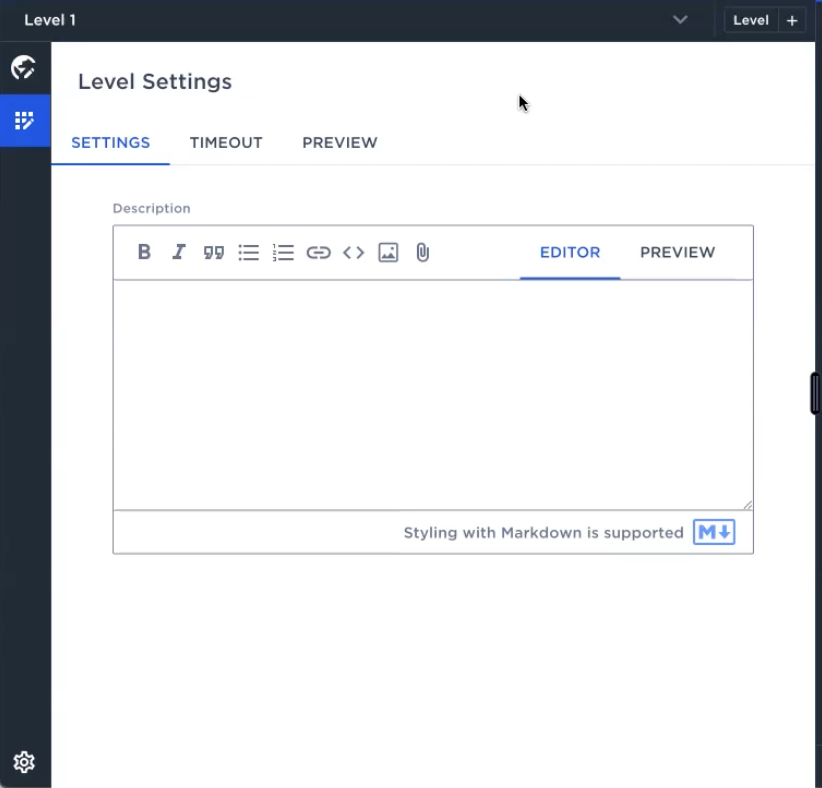Open settings gear in the sidebar
Viewport: 822px width, 788px height.
pyautogui.click(x=24, y=762)
